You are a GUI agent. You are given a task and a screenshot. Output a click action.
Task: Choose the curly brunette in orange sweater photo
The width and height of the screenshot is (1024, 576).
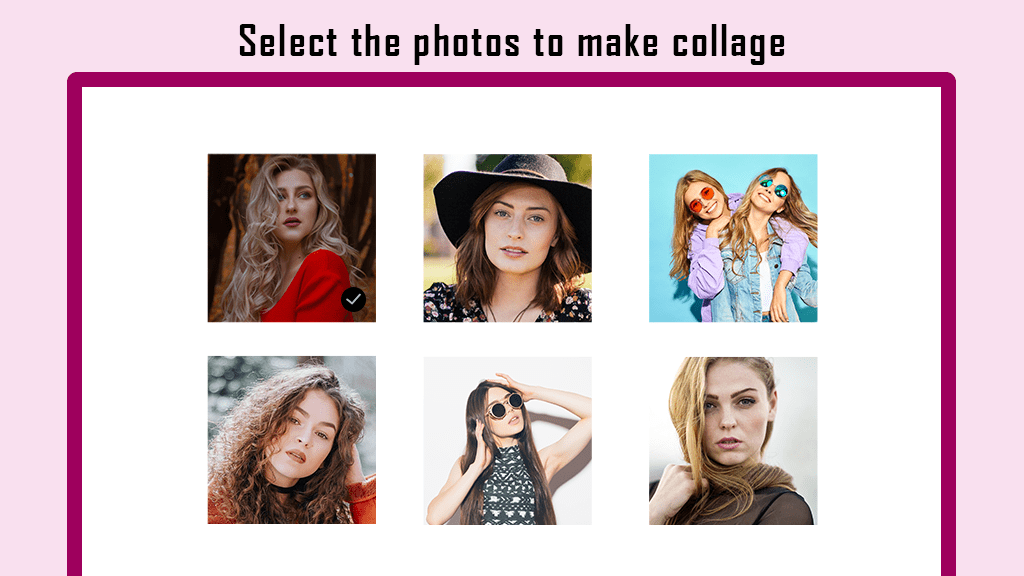(x=292, y=440)
